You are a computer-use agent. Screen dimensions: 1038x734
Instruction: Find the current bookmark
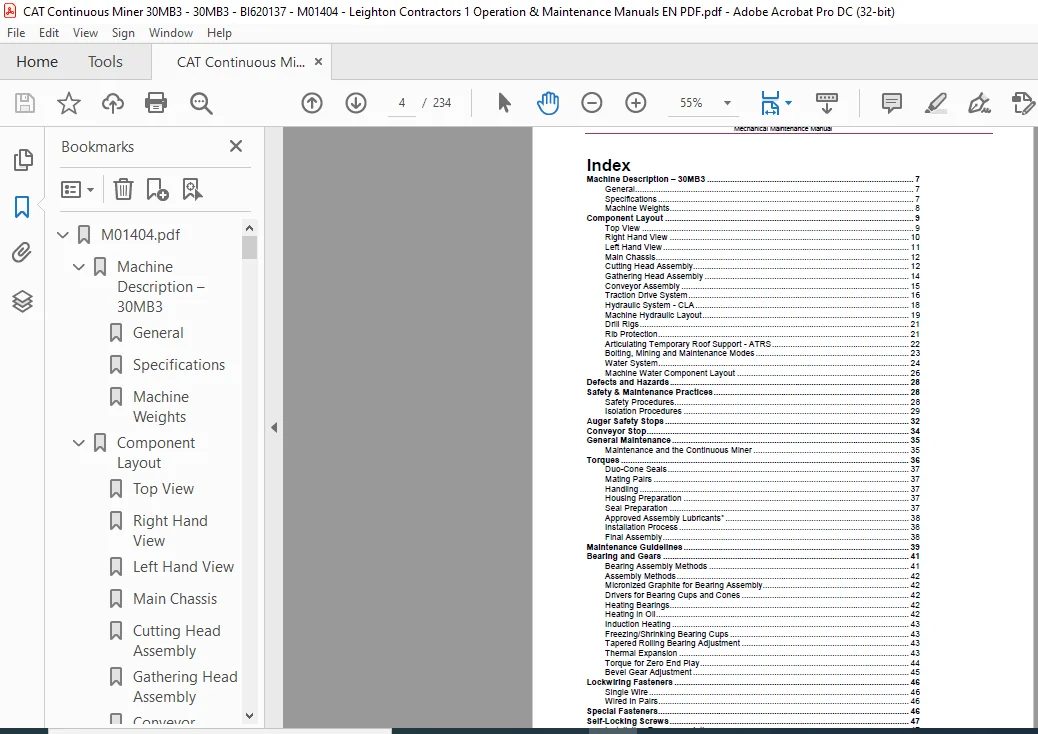click(x=192, y=189)
